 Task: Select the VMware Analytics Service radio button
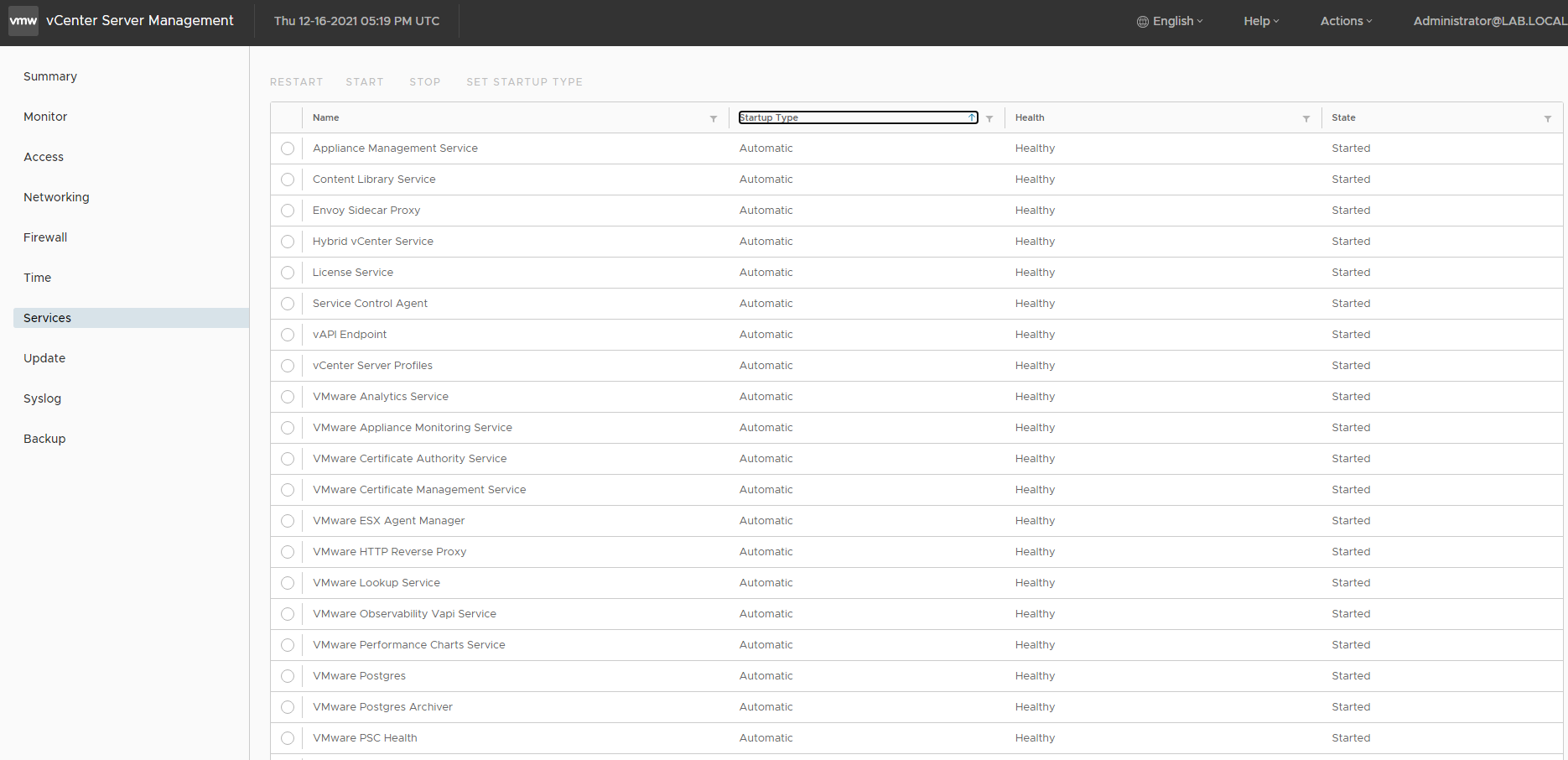[x=288, y=397]
